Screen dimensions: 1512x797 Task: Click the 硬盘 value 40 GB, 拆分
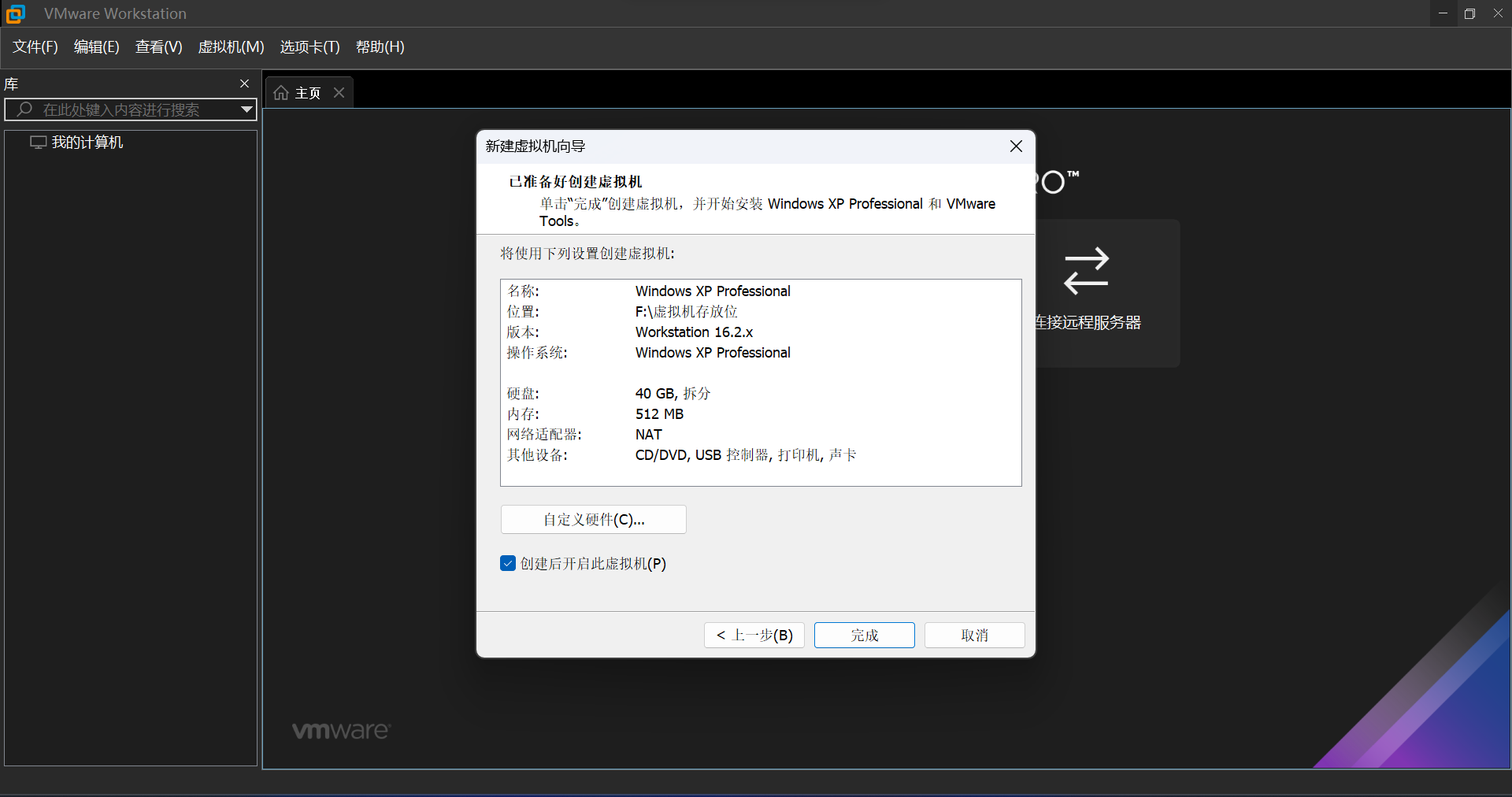pos(673,394)
